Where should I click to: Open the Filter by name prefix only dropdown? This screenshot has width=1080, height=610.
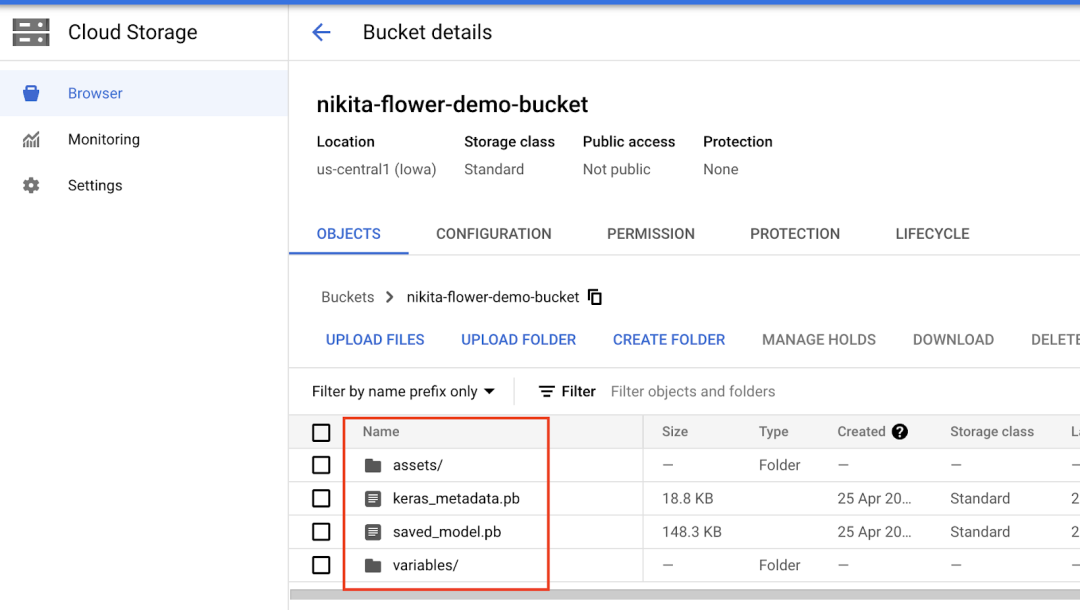pyautogui.click(x=403, y=391)
